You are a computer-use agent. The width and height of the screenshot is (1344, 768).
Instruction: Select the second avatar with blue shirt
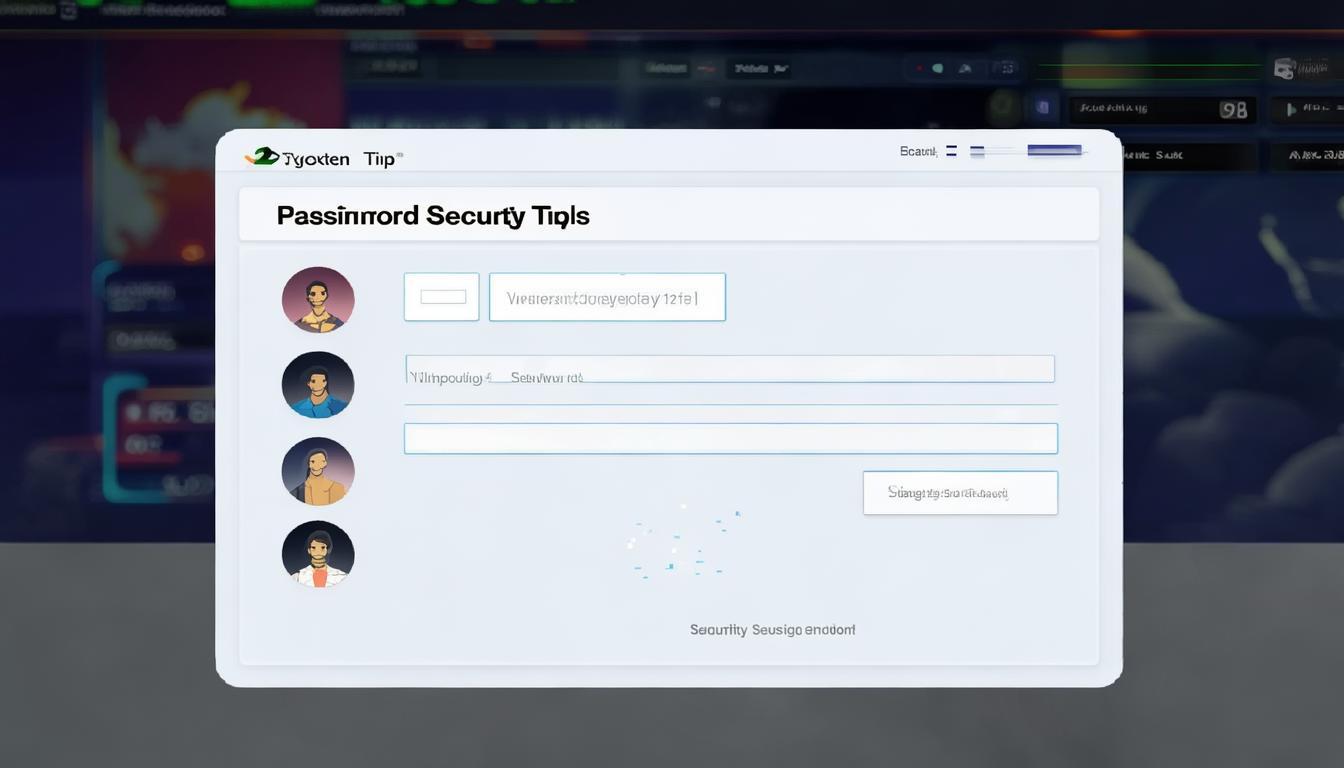318,385
